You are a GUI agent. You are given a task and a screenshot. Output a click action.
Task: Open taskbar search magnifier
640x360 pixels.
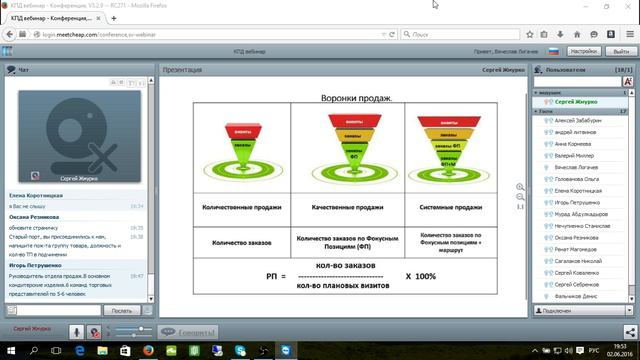coord(34,351)
